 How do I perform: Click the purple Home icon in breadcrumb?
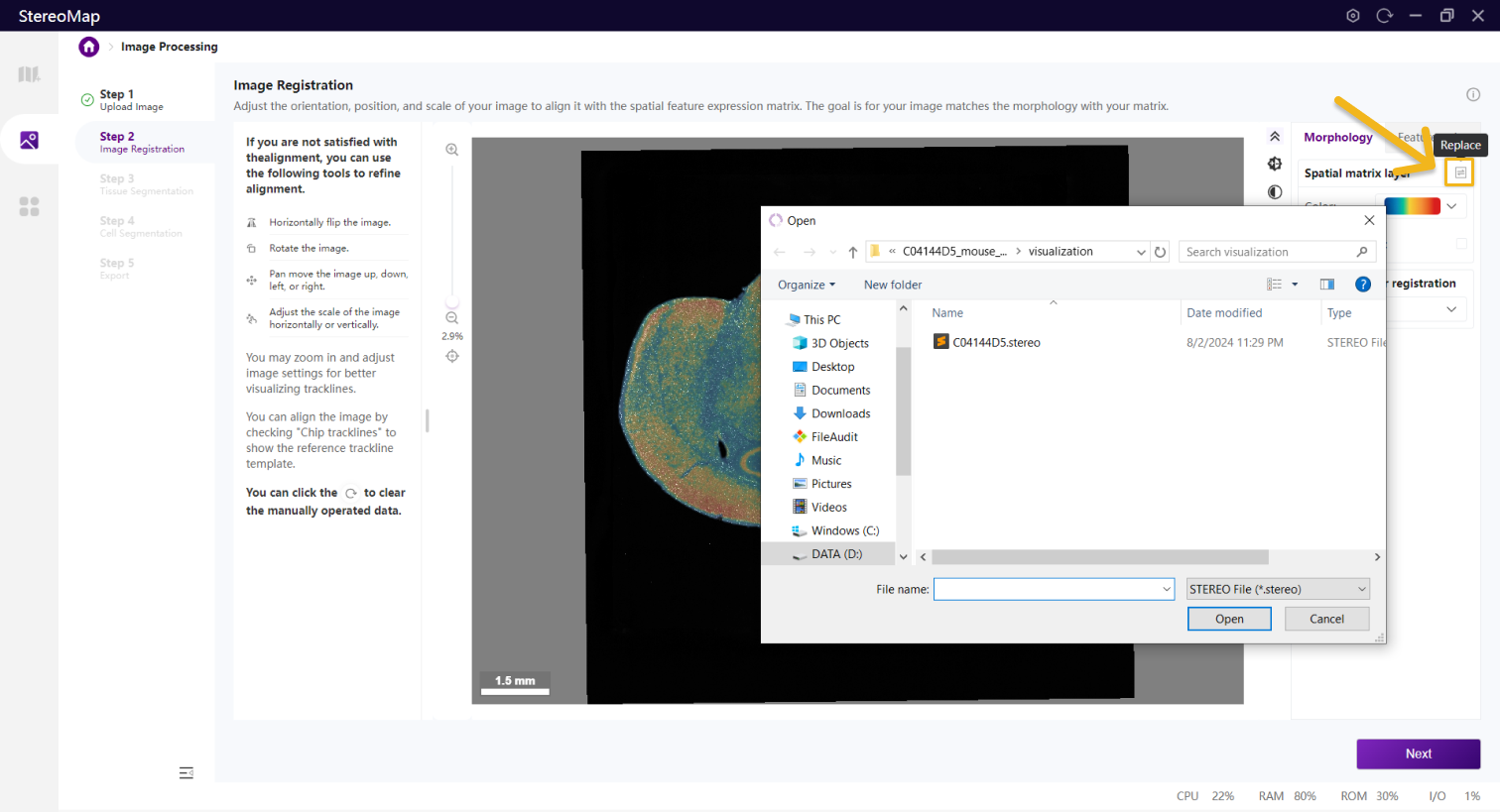pos(89,47)
